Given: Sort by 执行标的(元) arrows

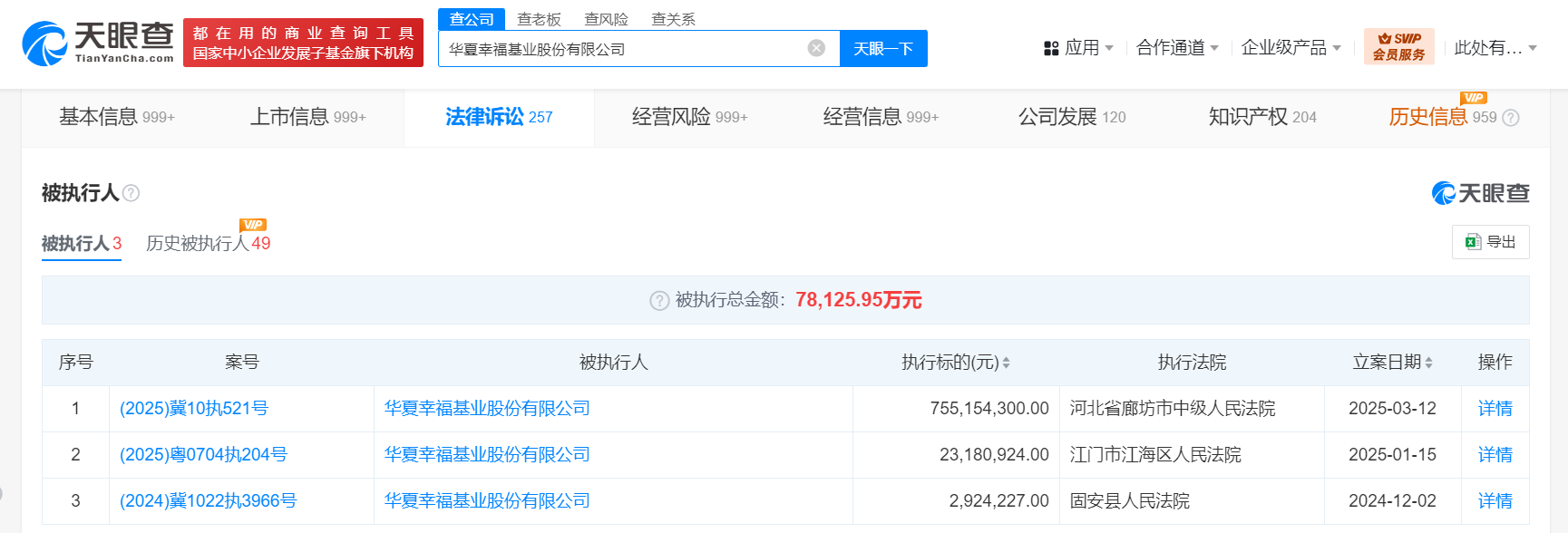Looking at the screenshot, I should tap(1006, 363).
